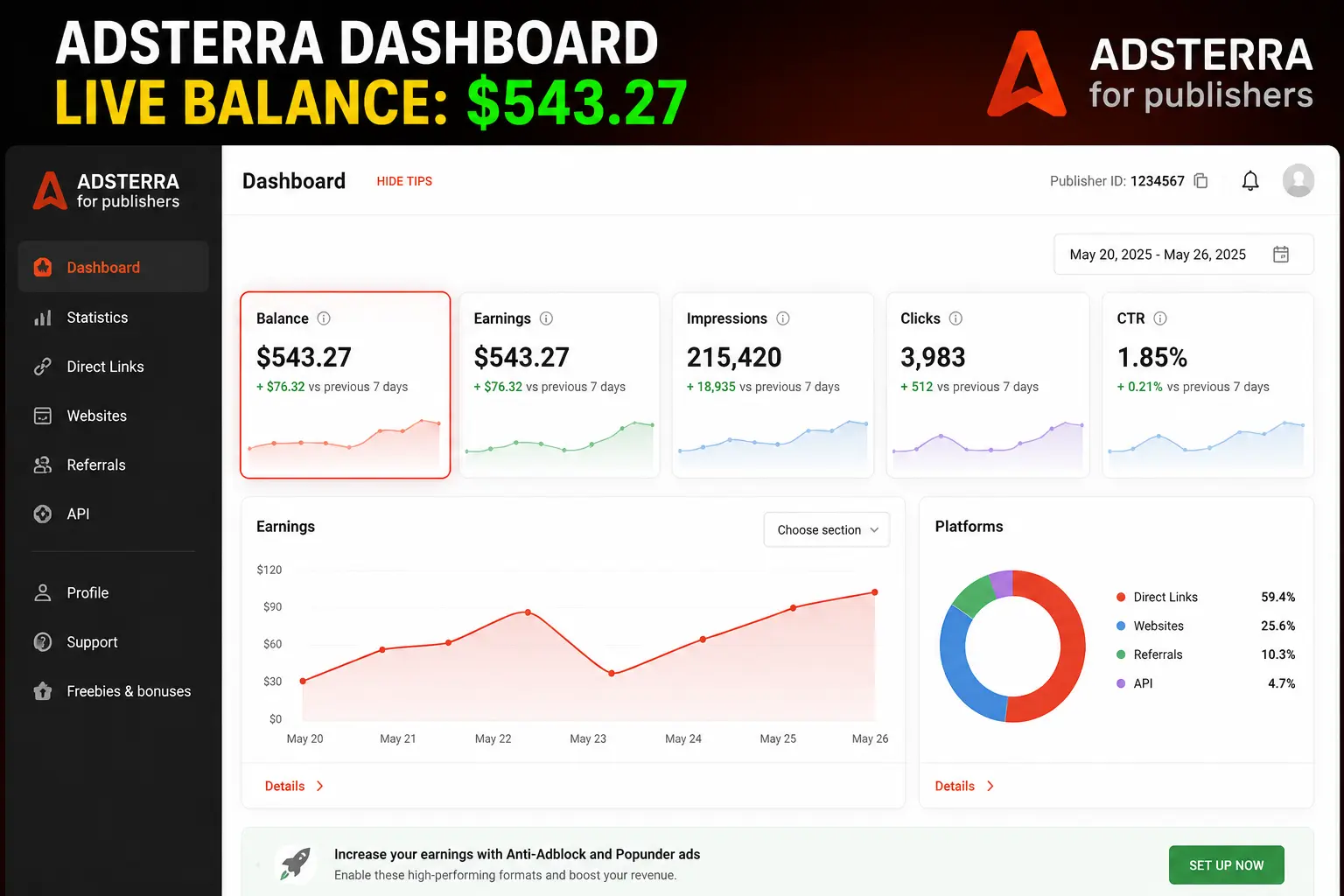Copy the Publisher ID with copy icon

1201,181
